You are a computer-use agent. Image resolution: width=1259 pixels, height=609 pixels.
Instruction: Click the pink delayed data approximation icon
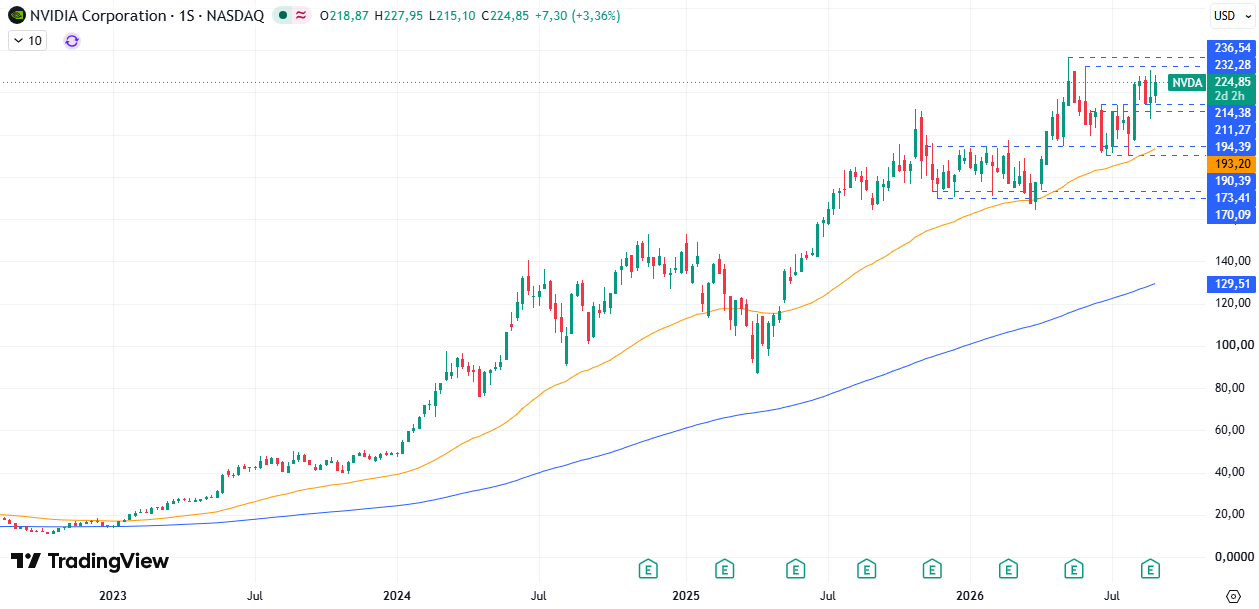(x=301, y=15)
